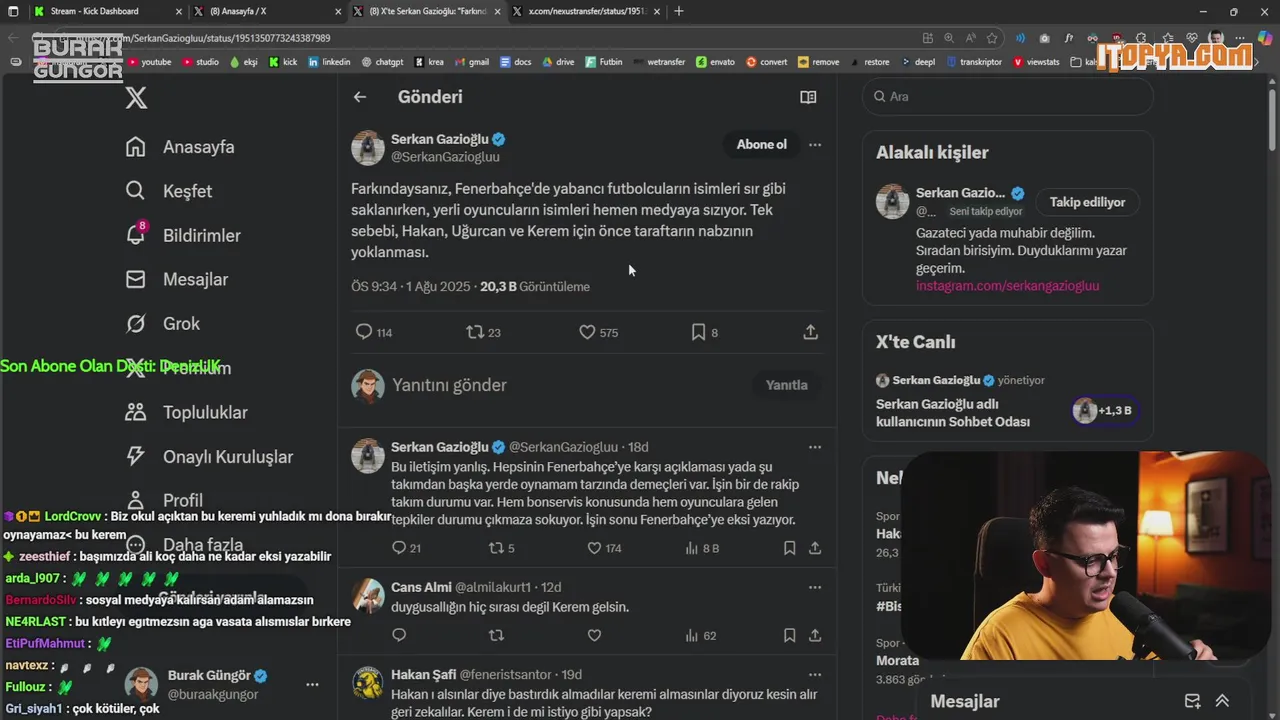Switch to Stream - Kick Dashboard tab
Screen dimensions: 1280x720
105,11
